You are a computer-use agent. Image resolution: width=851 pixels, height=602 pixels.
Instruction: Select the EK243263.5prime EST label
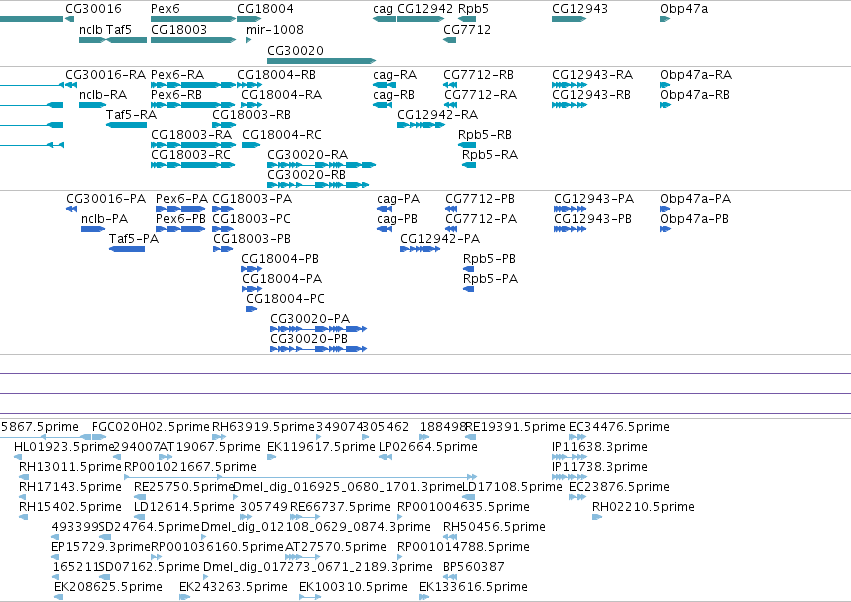[x=233, y=587]
